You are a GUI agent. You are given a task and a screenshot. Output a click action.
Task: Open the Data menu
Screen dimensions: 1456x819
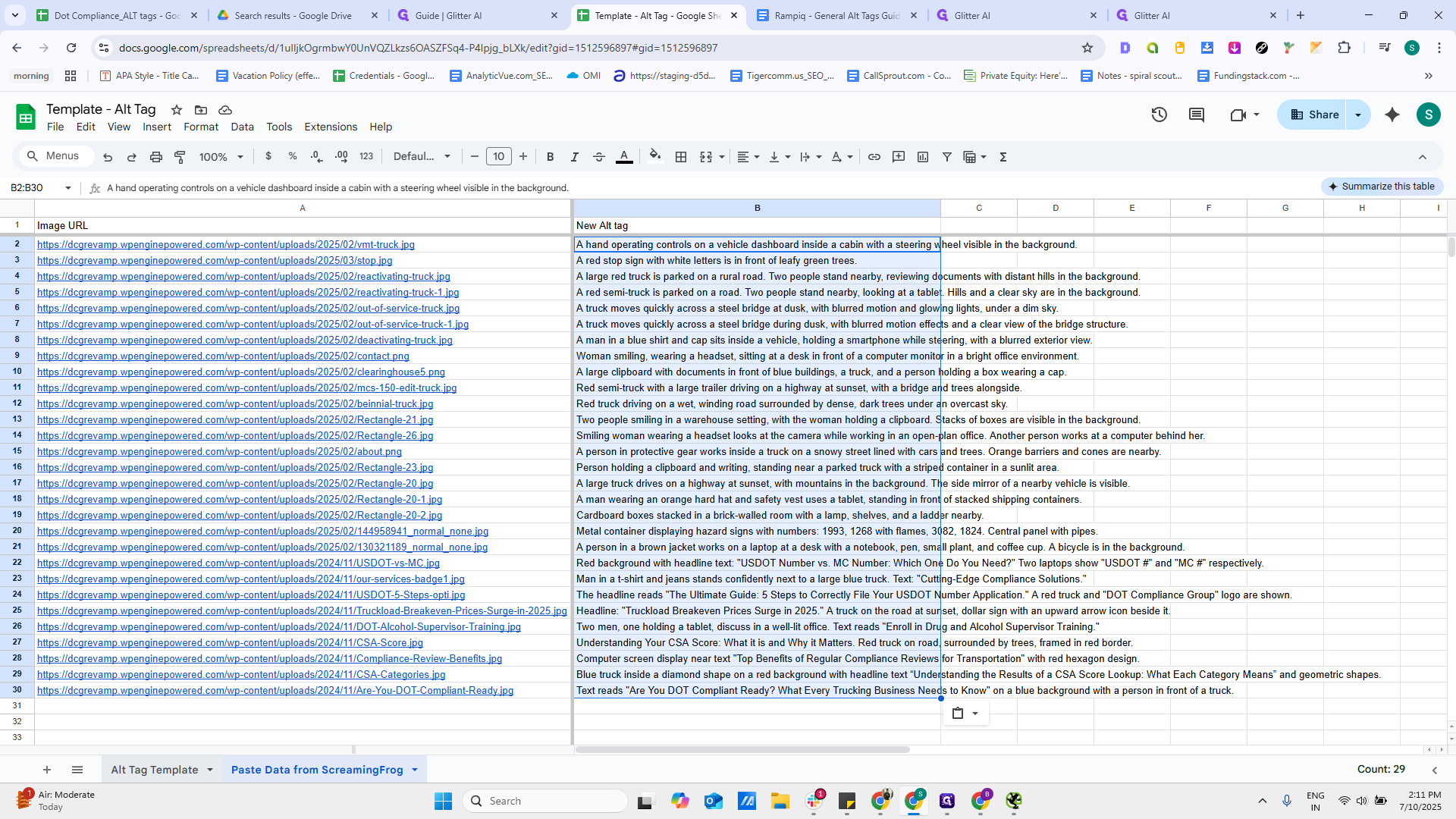click(242, 127)
